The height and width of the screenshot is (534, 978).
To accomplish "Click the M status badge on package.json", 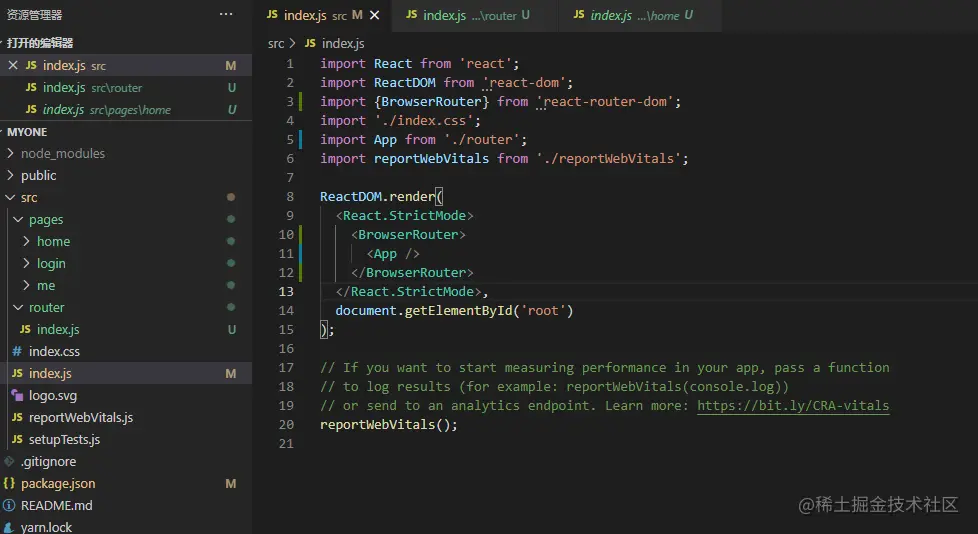I will (230, 483).
